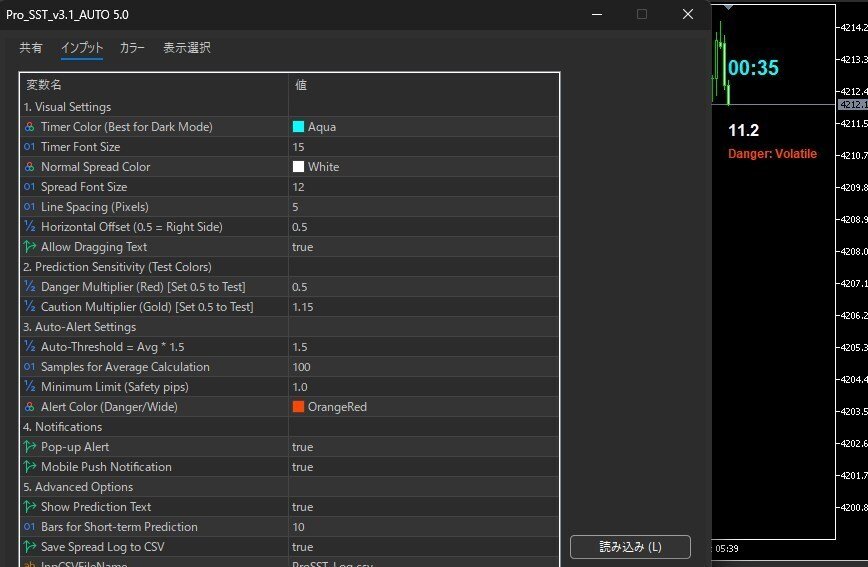This screenshot has height=567, width=868.
Task: Click the integer icon beside Spread Font Size
Action: click(29, 187)
